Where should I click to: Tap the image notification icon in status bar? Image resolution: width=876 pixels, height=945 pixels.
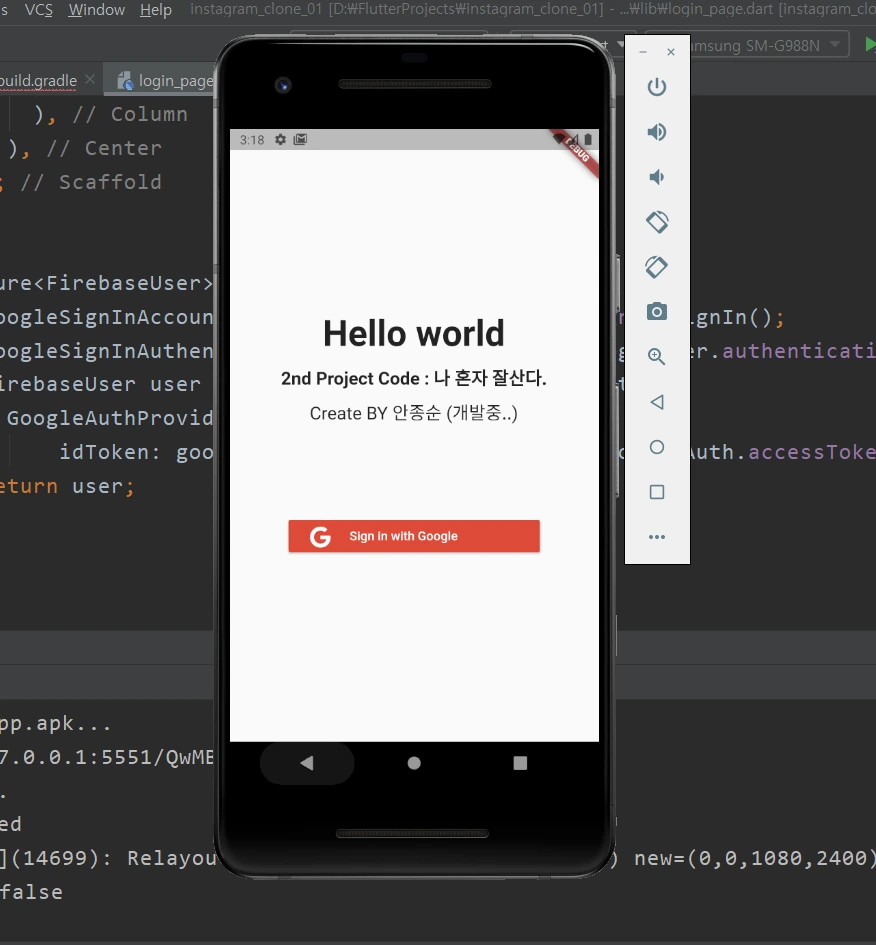click(x=300, y=140)
